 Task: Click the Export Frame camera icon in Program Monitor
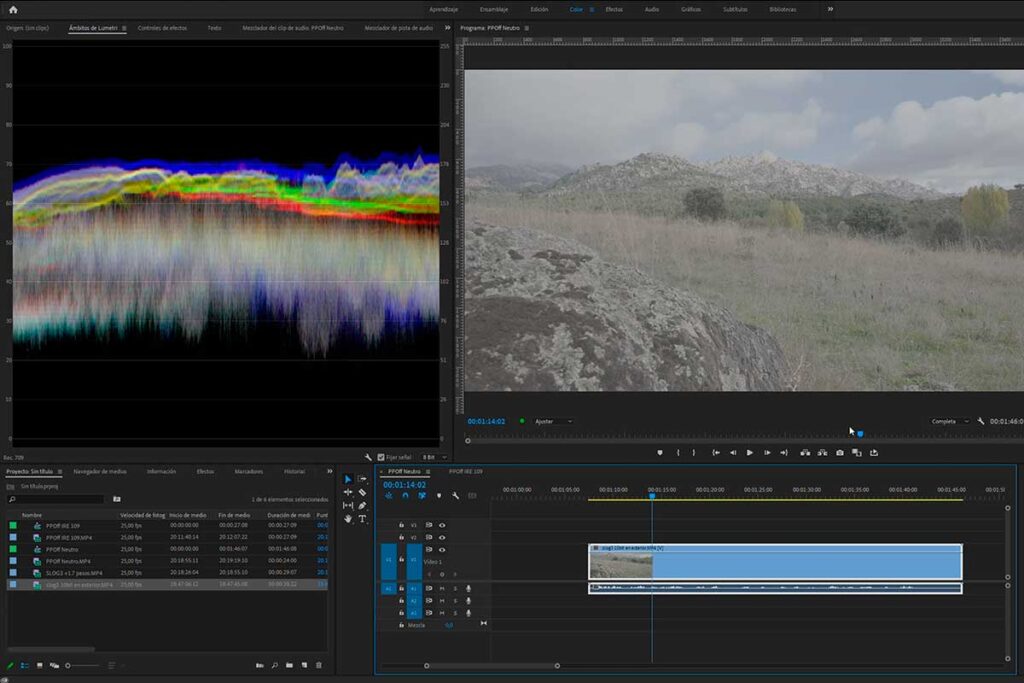pos(839,452)
